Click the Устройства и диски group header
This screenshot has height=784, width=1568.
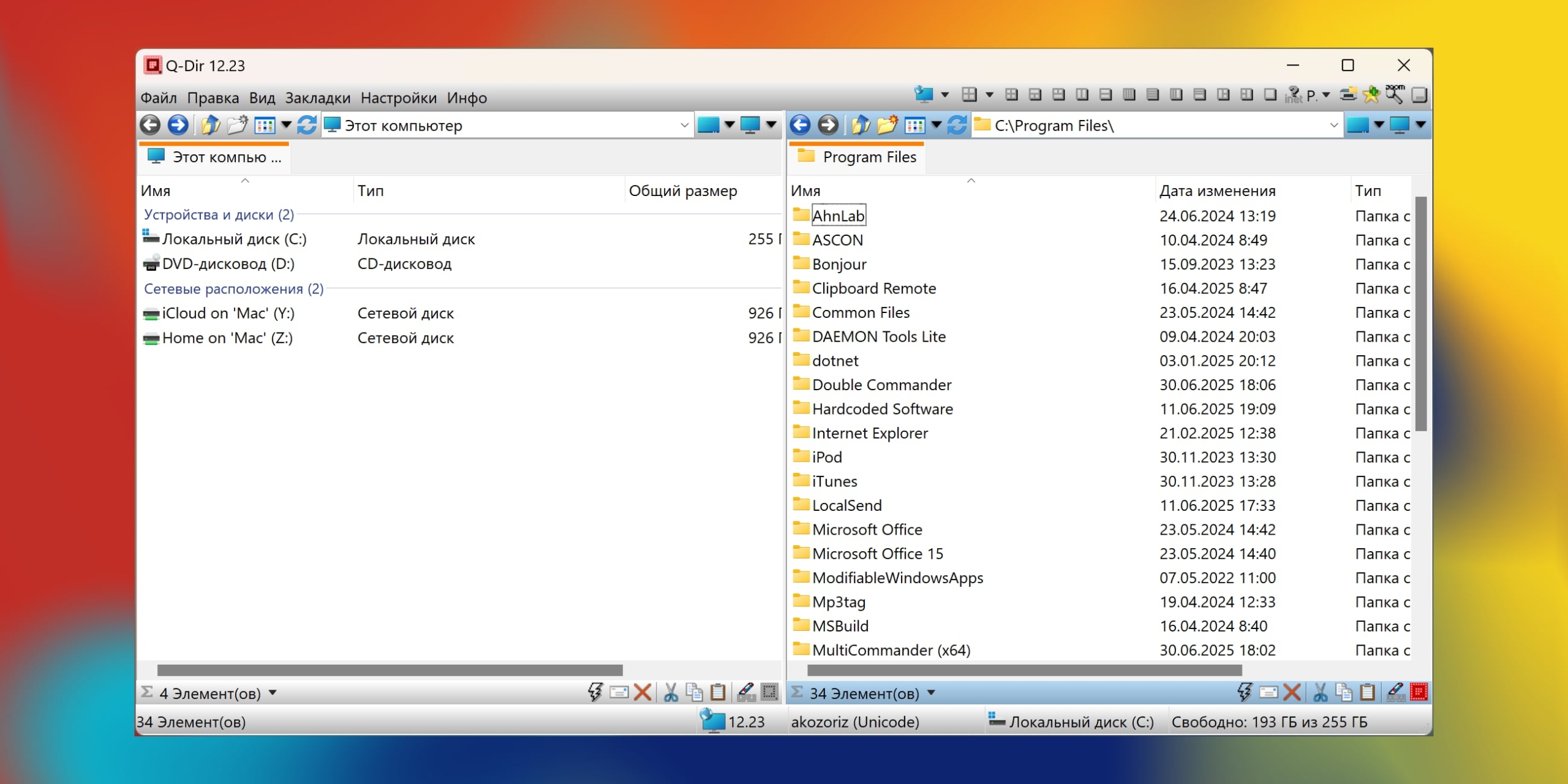tap(218, 214)
